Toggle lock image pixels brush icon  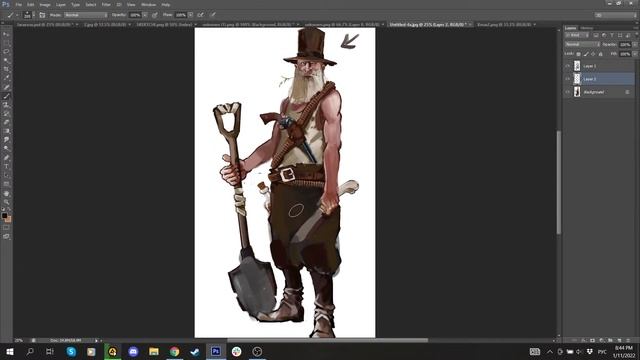(x=586, y=54)
